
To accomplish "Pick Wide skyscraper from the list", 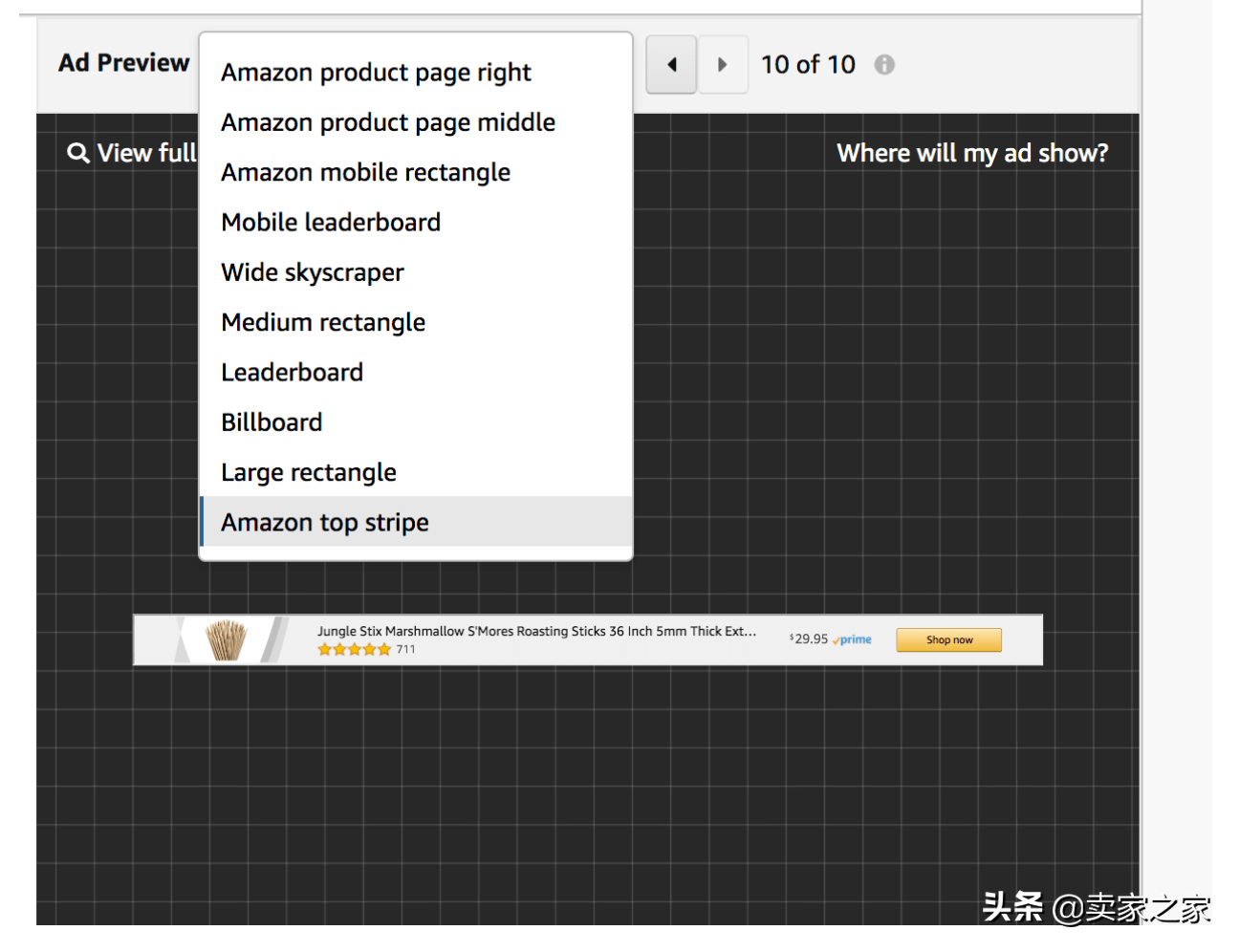I will 416,272.
